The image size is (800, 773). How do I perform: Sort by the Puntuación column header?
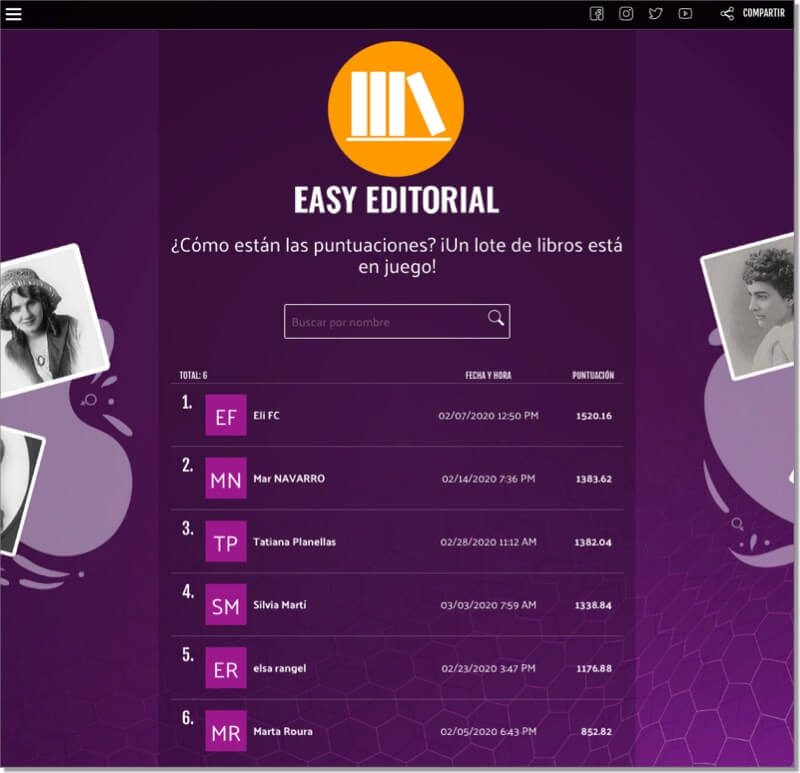(593, 376)
